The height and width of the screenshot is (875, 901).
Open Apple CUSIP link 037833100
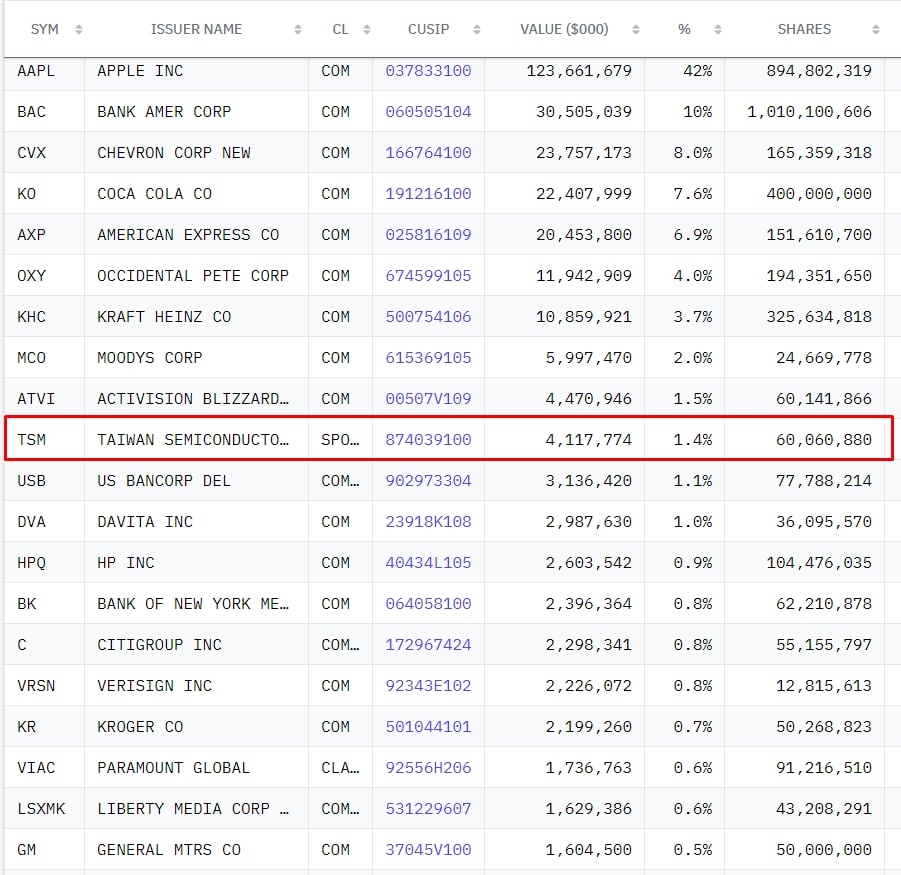(x=428, y=71)
